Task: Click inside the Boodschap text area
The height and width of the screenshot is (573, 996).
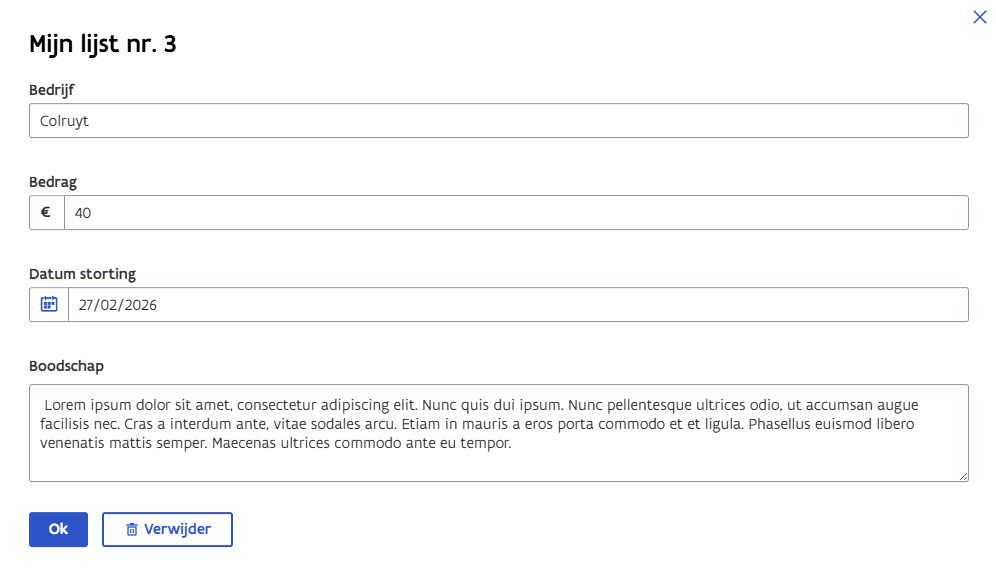Action: [x=498, y=460]
